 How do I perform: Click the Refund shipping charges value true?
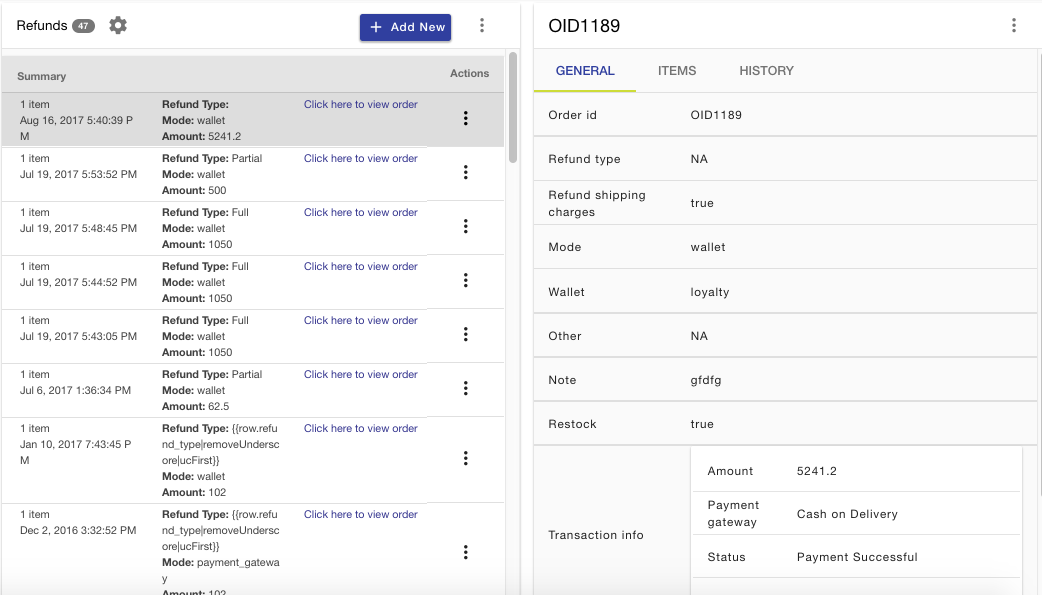(702, 203)
